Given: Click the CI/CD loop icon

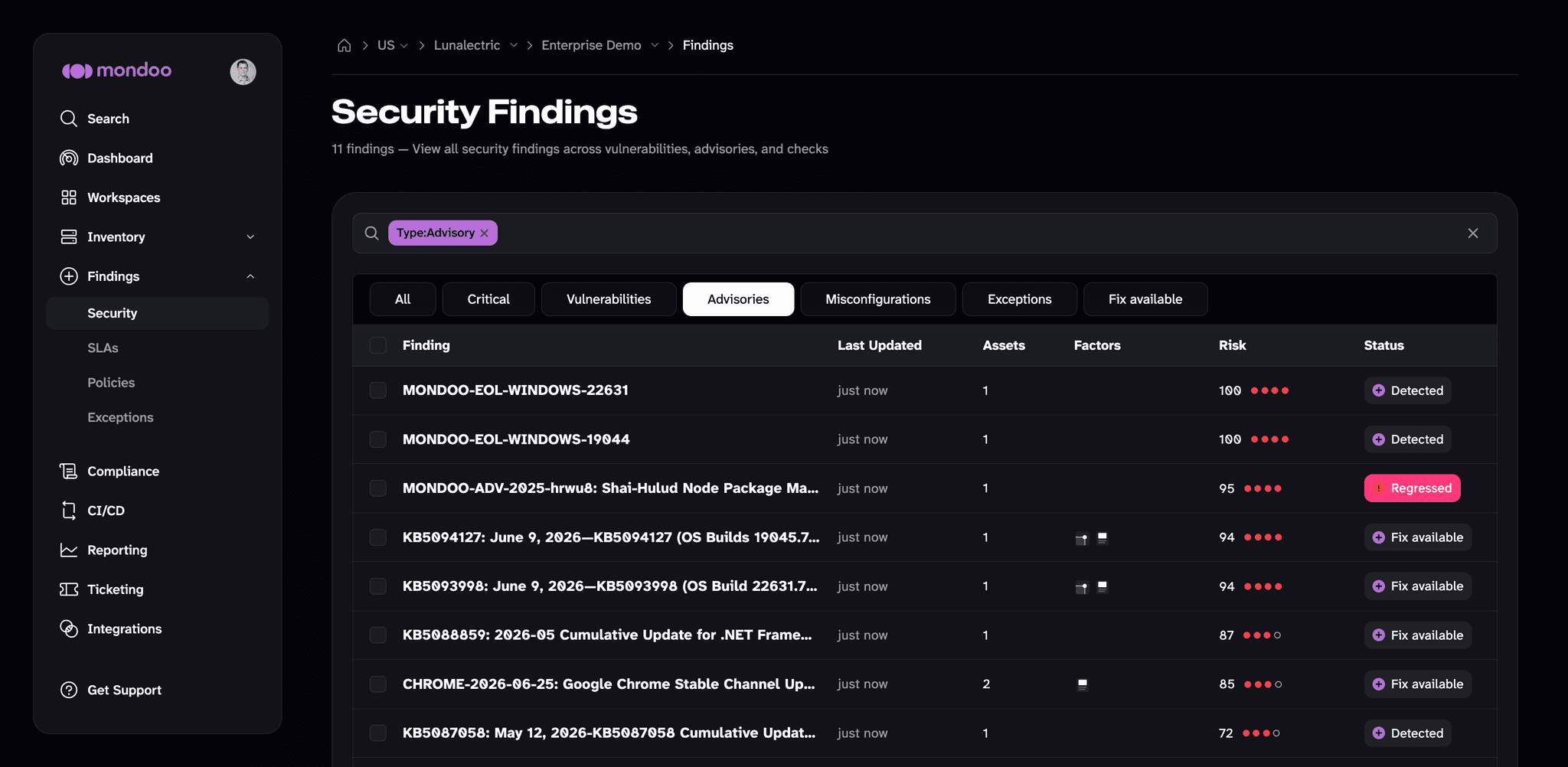Looking at the screenshot, I should 69,511.
